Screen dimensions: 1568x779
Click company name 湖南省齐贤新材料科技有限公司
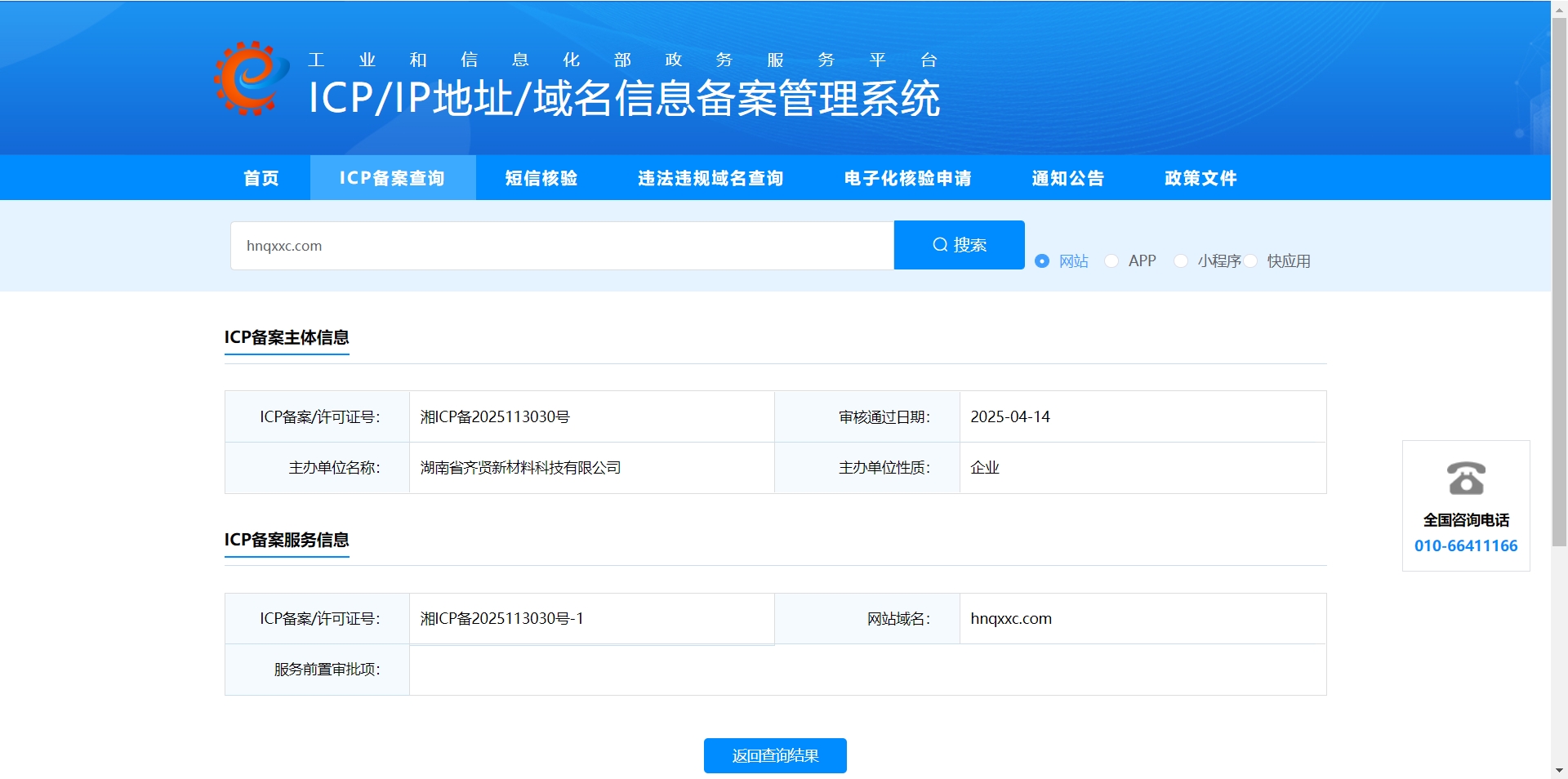[520, 468]
